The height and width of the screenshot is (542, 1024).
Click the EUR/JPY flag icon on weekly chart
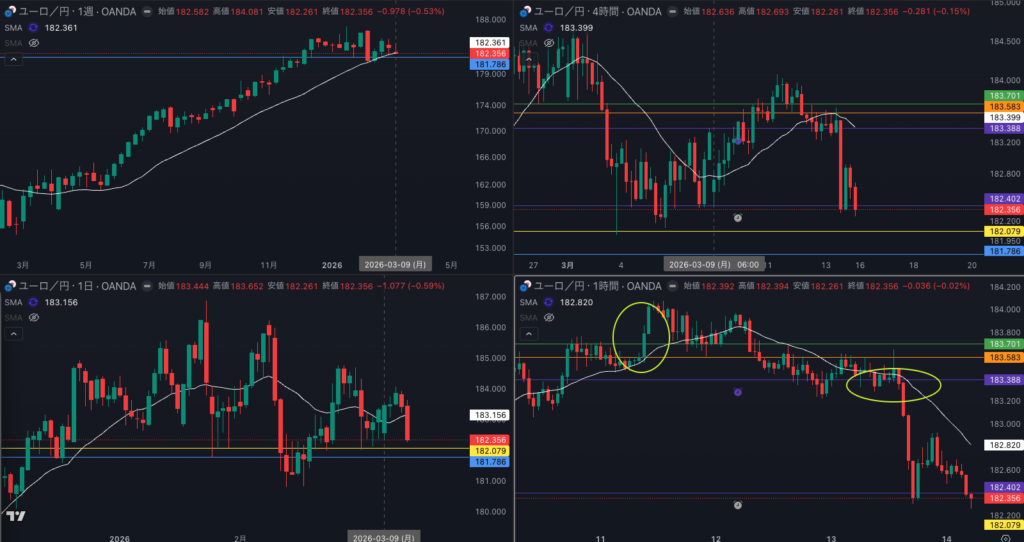tap(9, 11)
